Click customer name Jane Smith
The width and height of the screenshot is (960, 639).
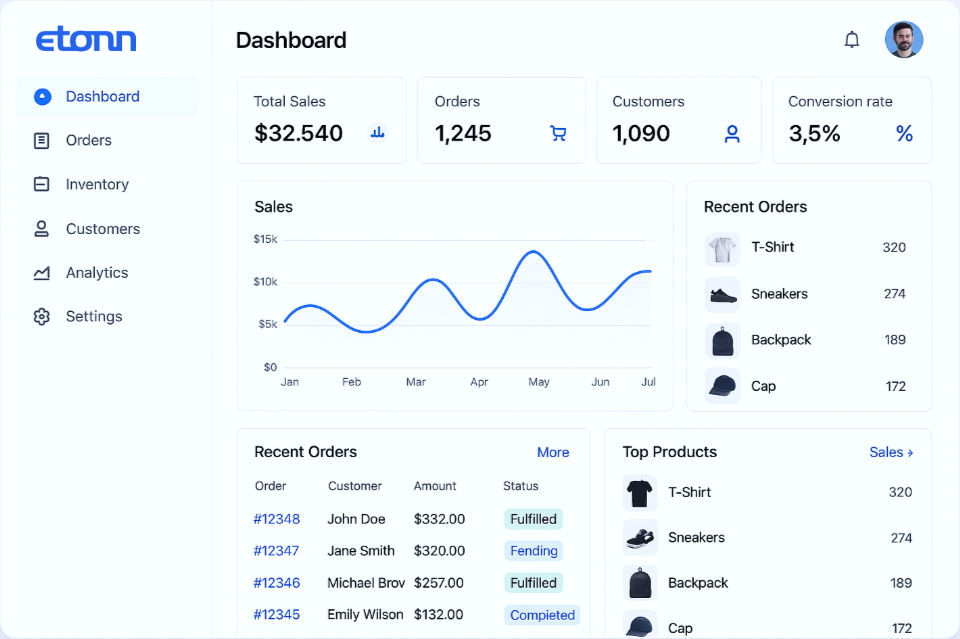[361, 551]
